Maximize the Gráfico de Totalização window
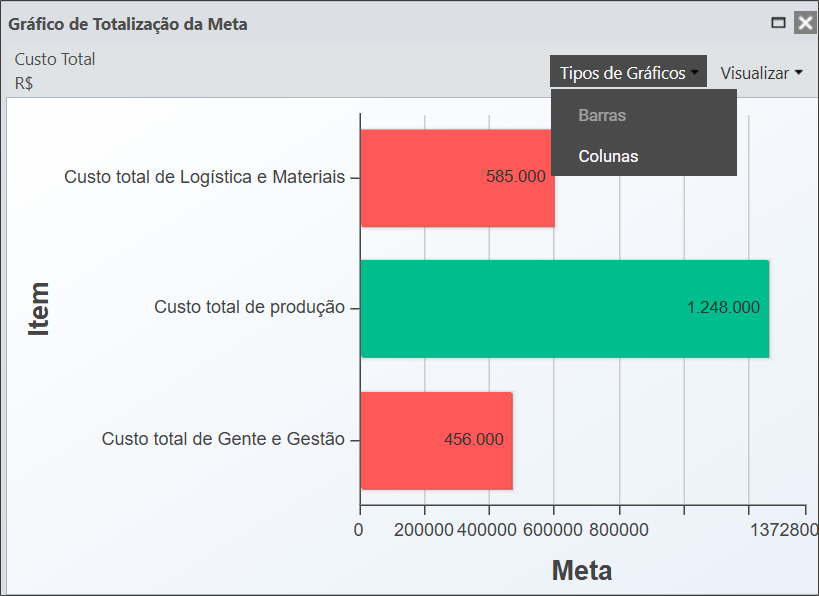This screenshot has width=819, height=596. click(x=778, y=22)
